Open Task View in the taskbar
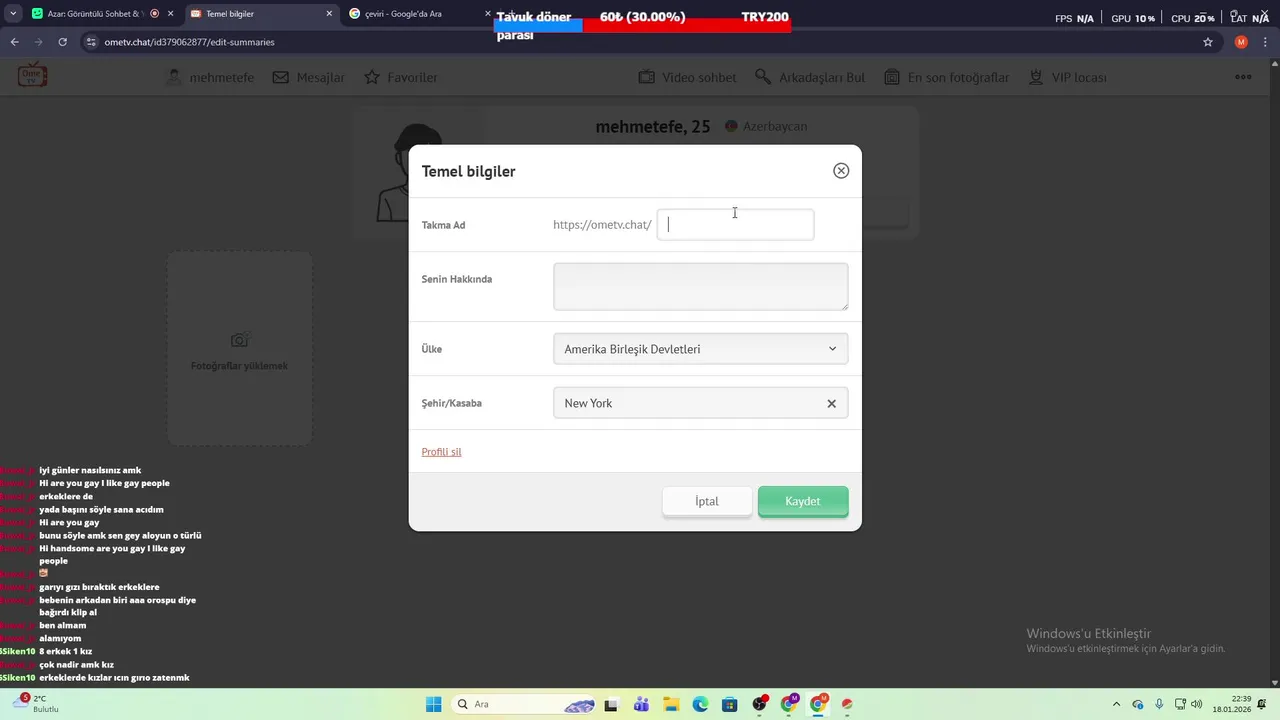Viewport: 1280px width, 720px height. click(612, 704)
